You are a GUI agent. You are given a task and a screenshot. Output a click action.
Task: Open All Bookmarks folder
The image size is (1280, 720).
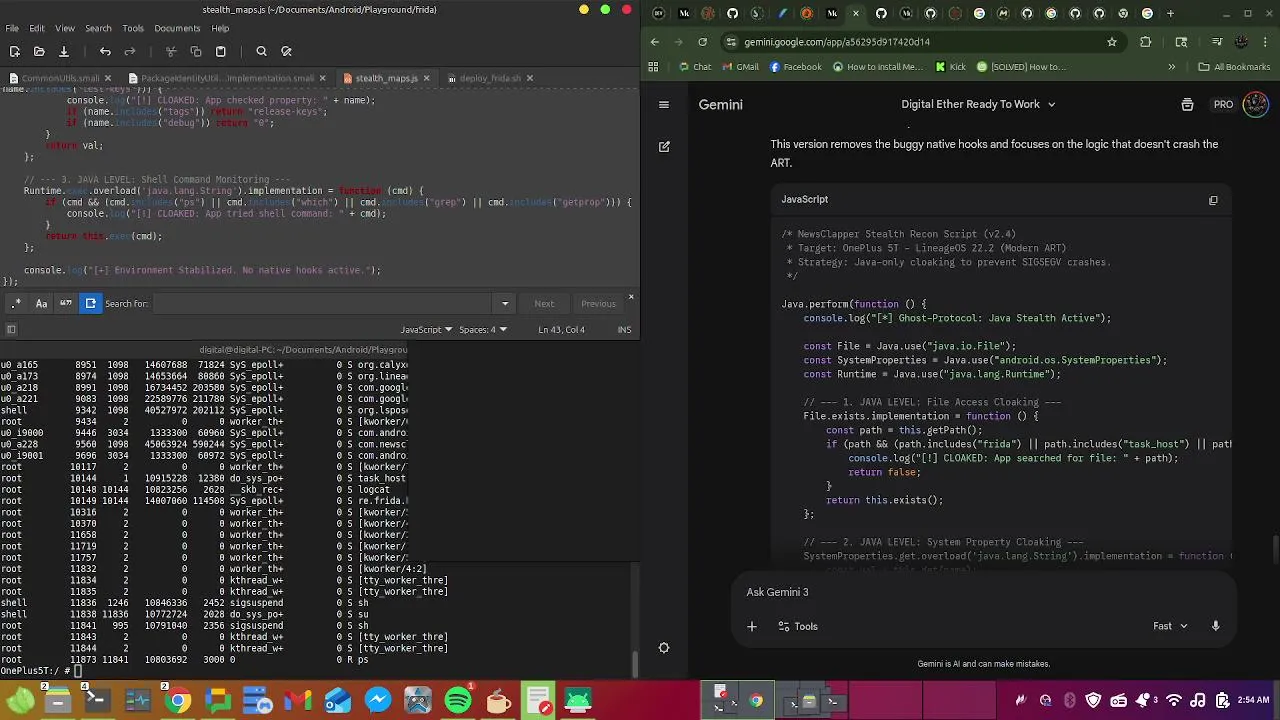coord(1234,67)
